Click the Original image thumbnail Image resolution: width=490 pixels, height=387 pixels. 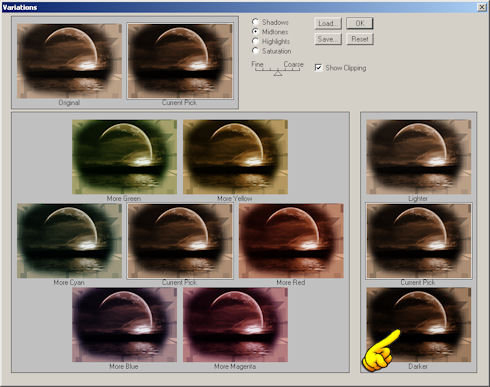click(69, 61)
